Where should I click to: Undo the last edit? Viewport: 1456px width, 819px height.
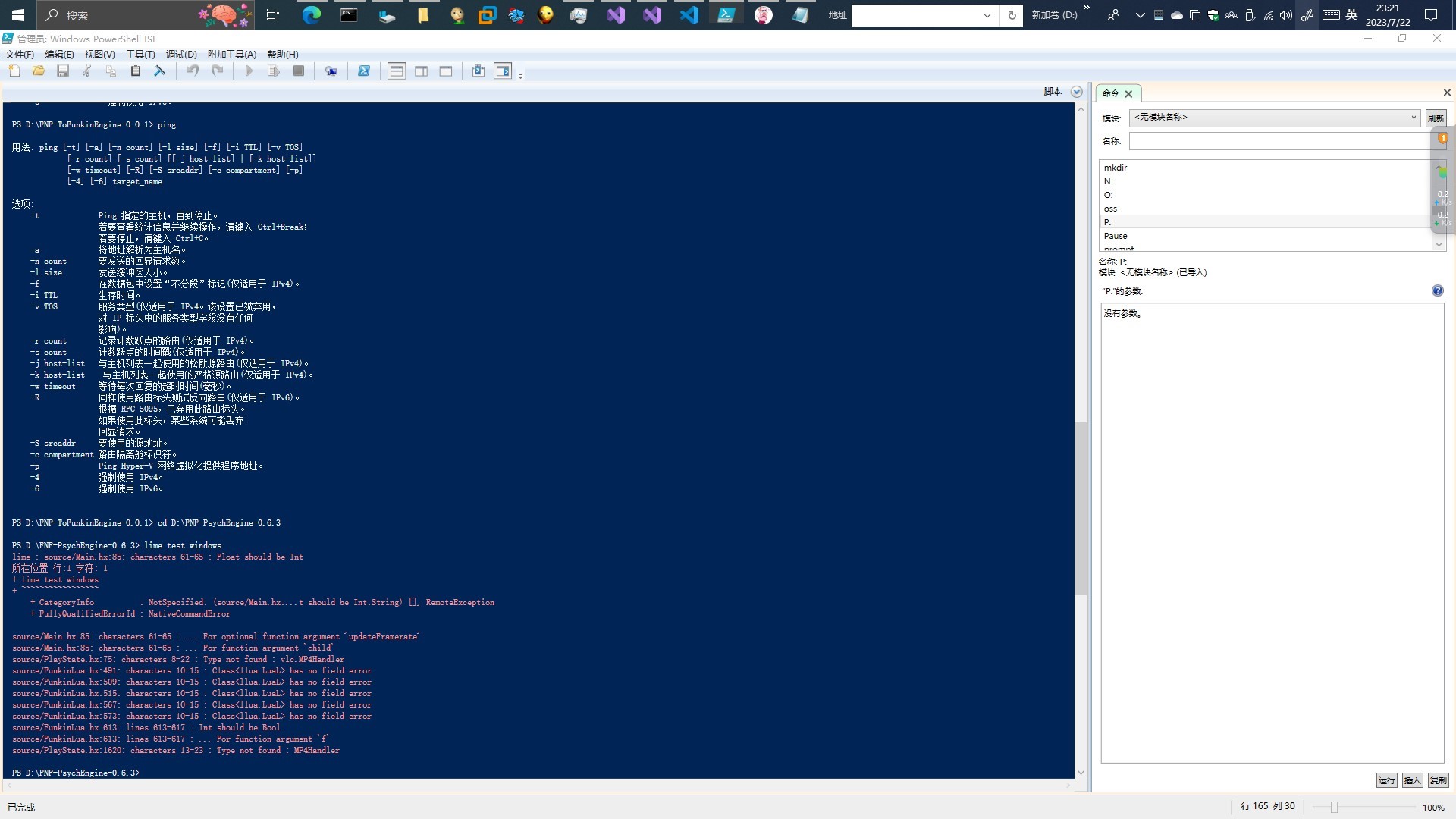193,71
